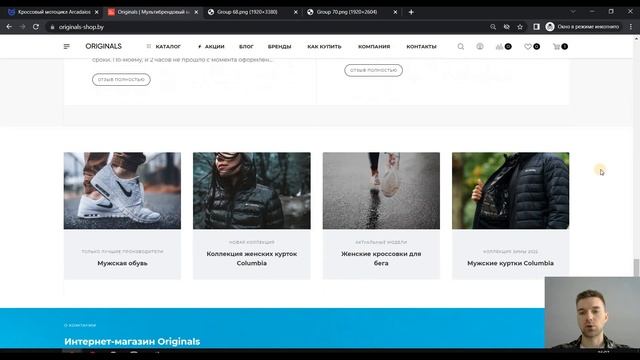Viewport: 640px width, 360px height.
Task: Click the men's Columbia jacket image
Action: coord(511,191)
